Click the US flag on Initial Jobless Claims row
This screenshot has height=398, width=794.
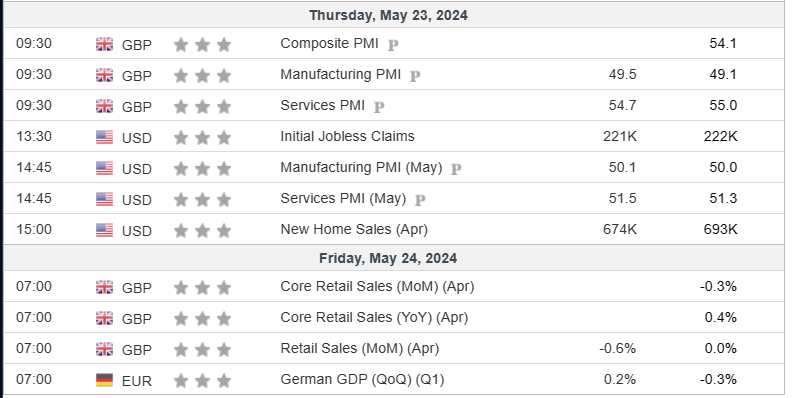point(104,137)
